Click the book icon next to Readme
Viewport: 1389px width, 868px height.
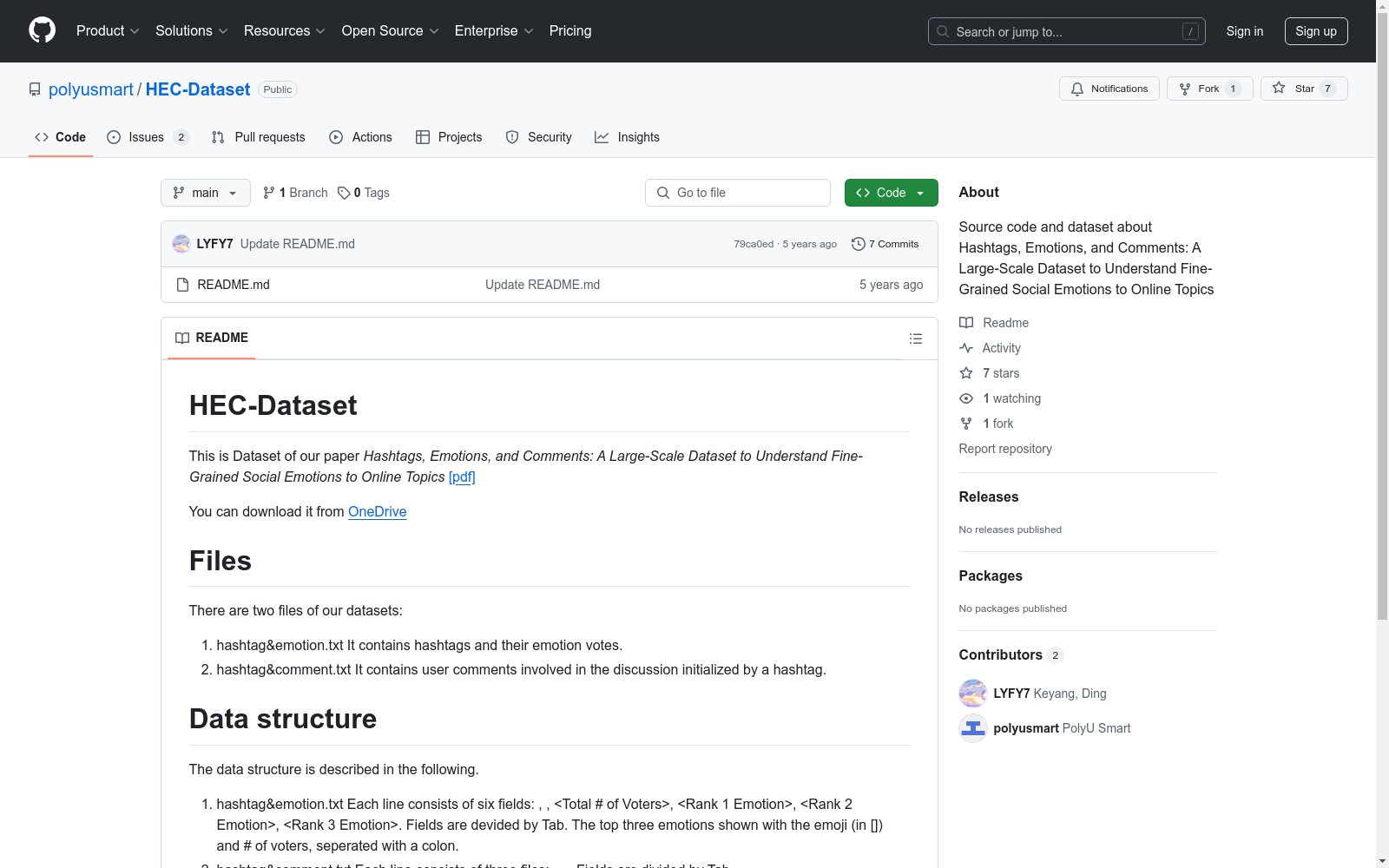(966, 323)
